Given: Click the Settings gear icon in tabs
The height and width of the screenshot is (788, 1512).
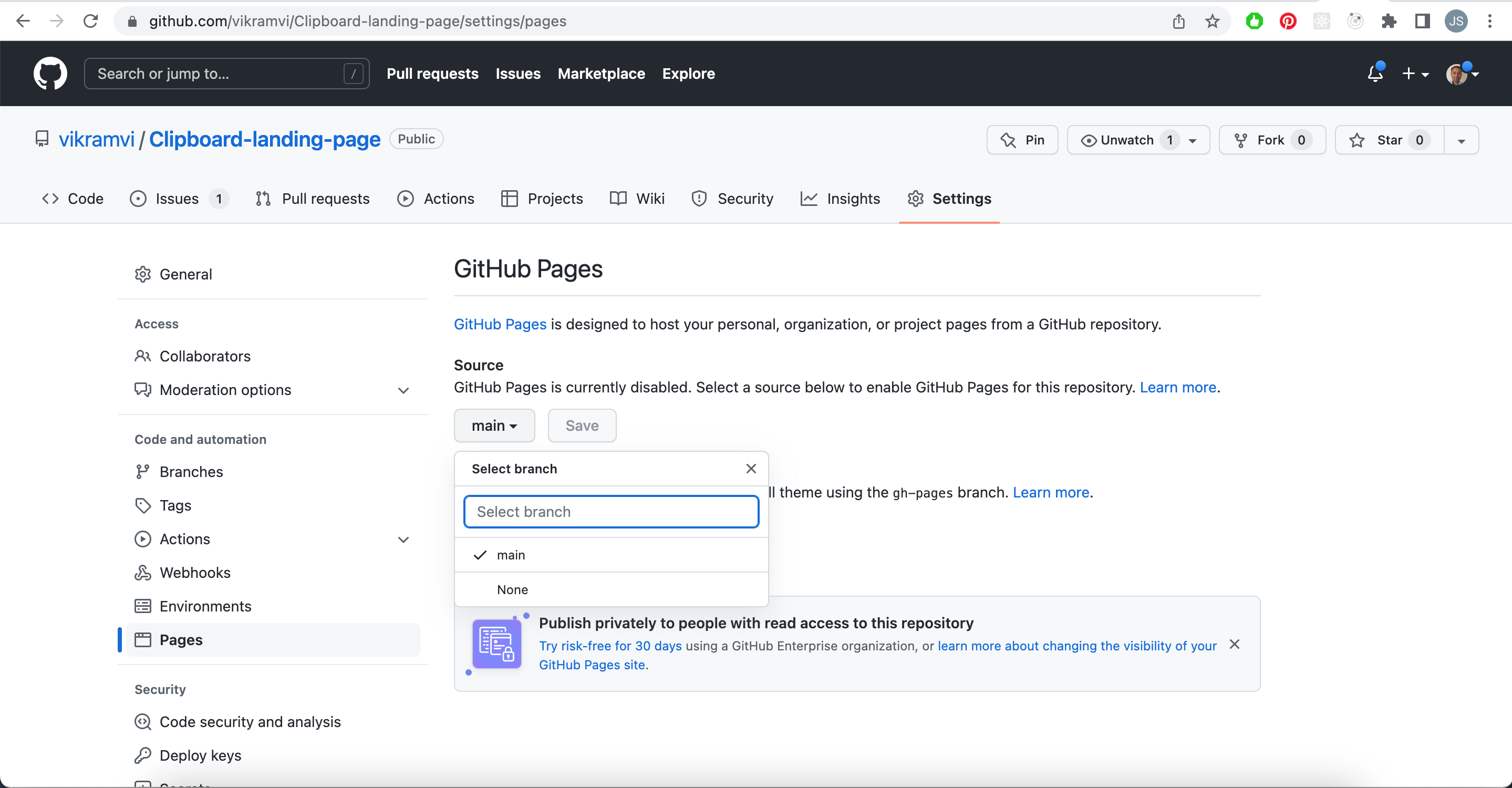Looking at the screenshot, I should click(x=916, y=199).
